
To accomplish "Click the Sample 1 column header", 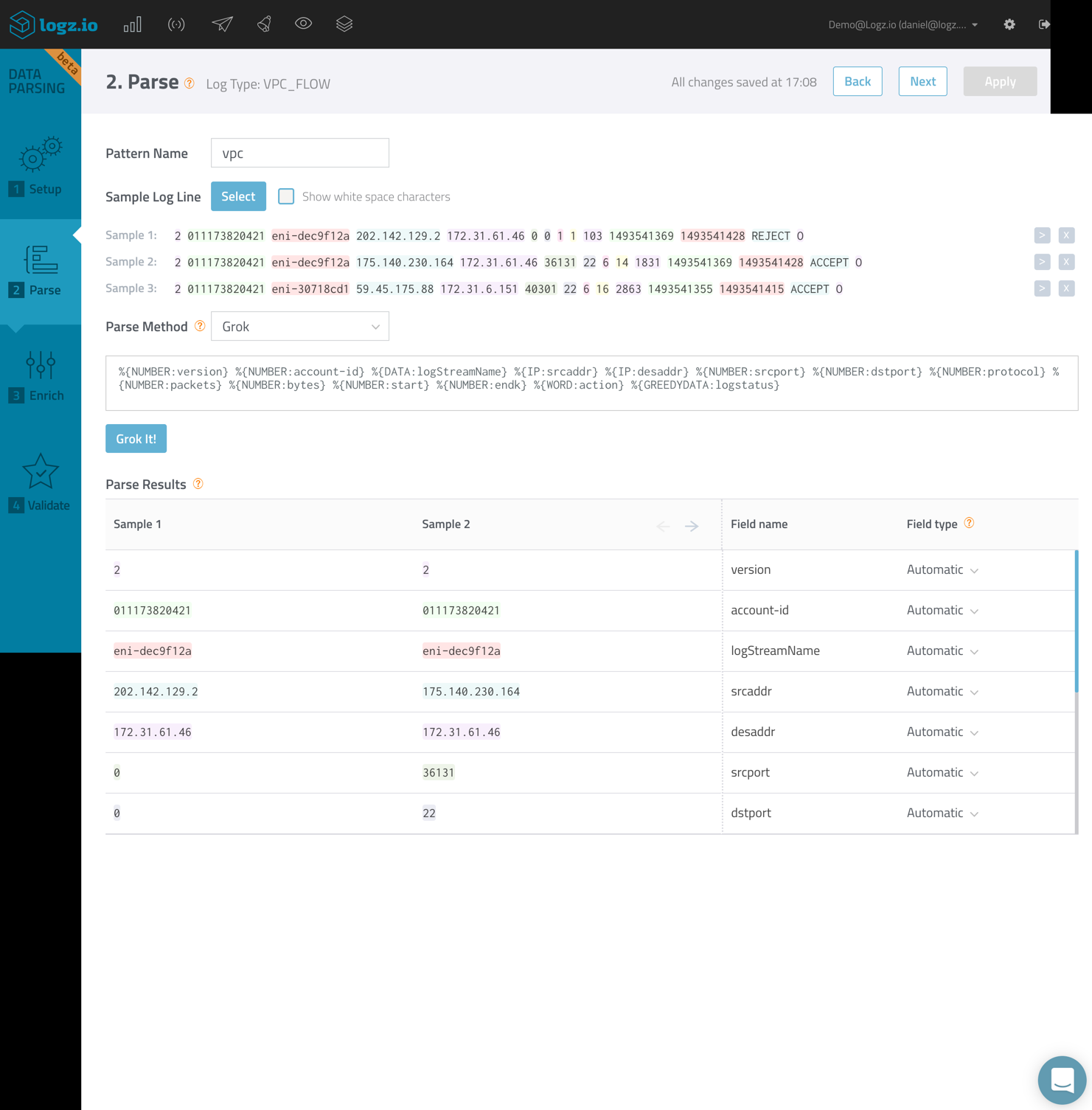I will tap(137, 524).
